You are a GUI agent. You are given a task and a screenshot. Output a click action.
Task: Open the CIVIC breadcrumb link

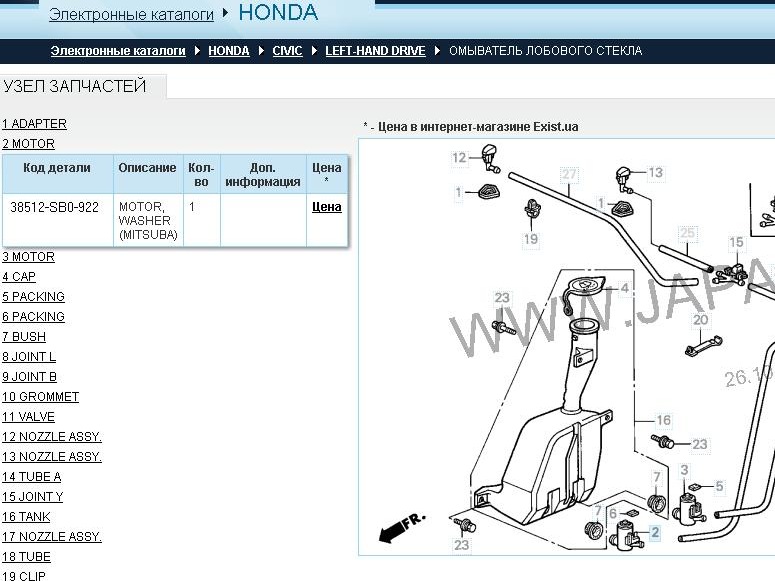tap(287, 50)
